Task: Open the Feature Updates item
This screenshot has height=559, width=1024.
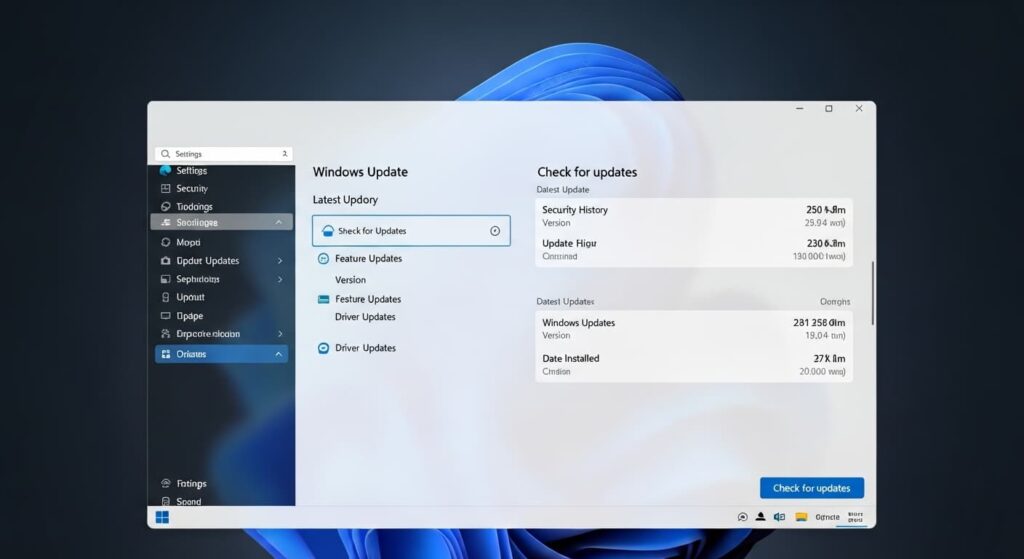Action: click(x=368, y=259)
